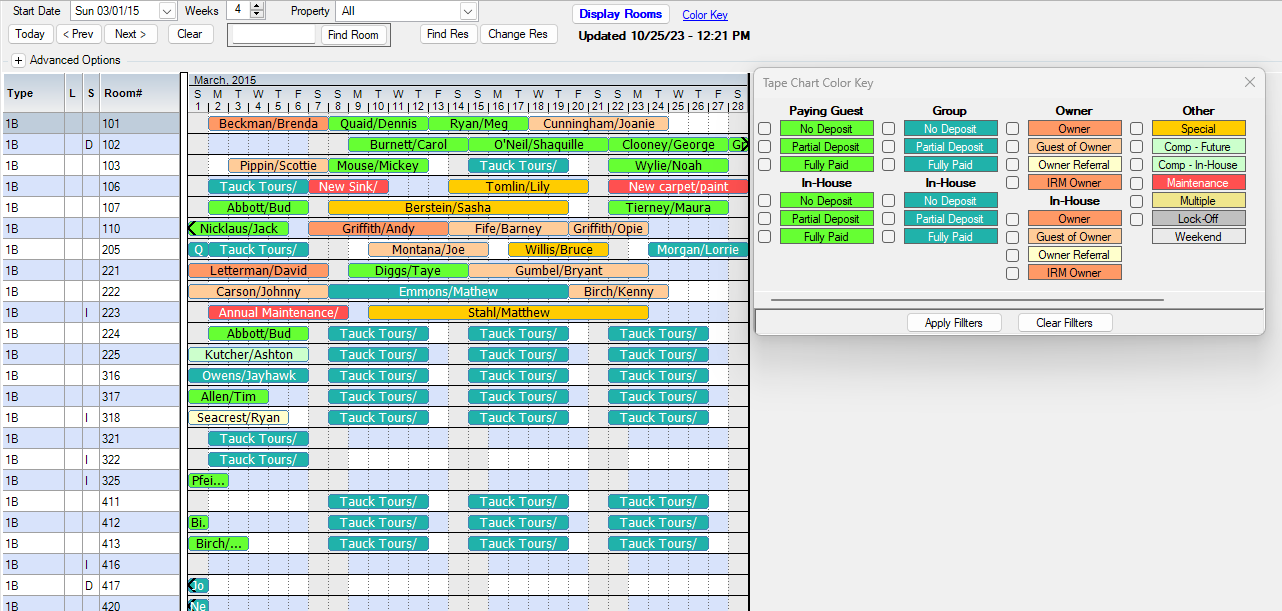This screenshot has height=611, width=1282.
Task: Increase Weeks with the up stepper arrow
Action: pyautogui.click(x=257, y=6)
